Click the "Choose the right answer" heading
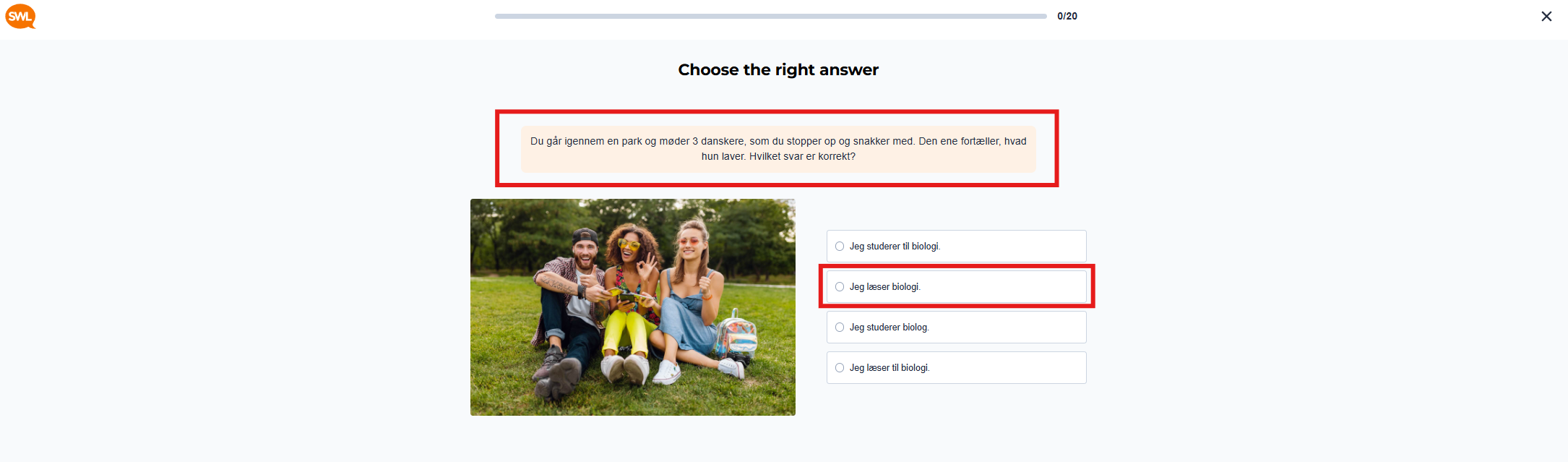The image size is (1568, 462). tap(778, 70)
